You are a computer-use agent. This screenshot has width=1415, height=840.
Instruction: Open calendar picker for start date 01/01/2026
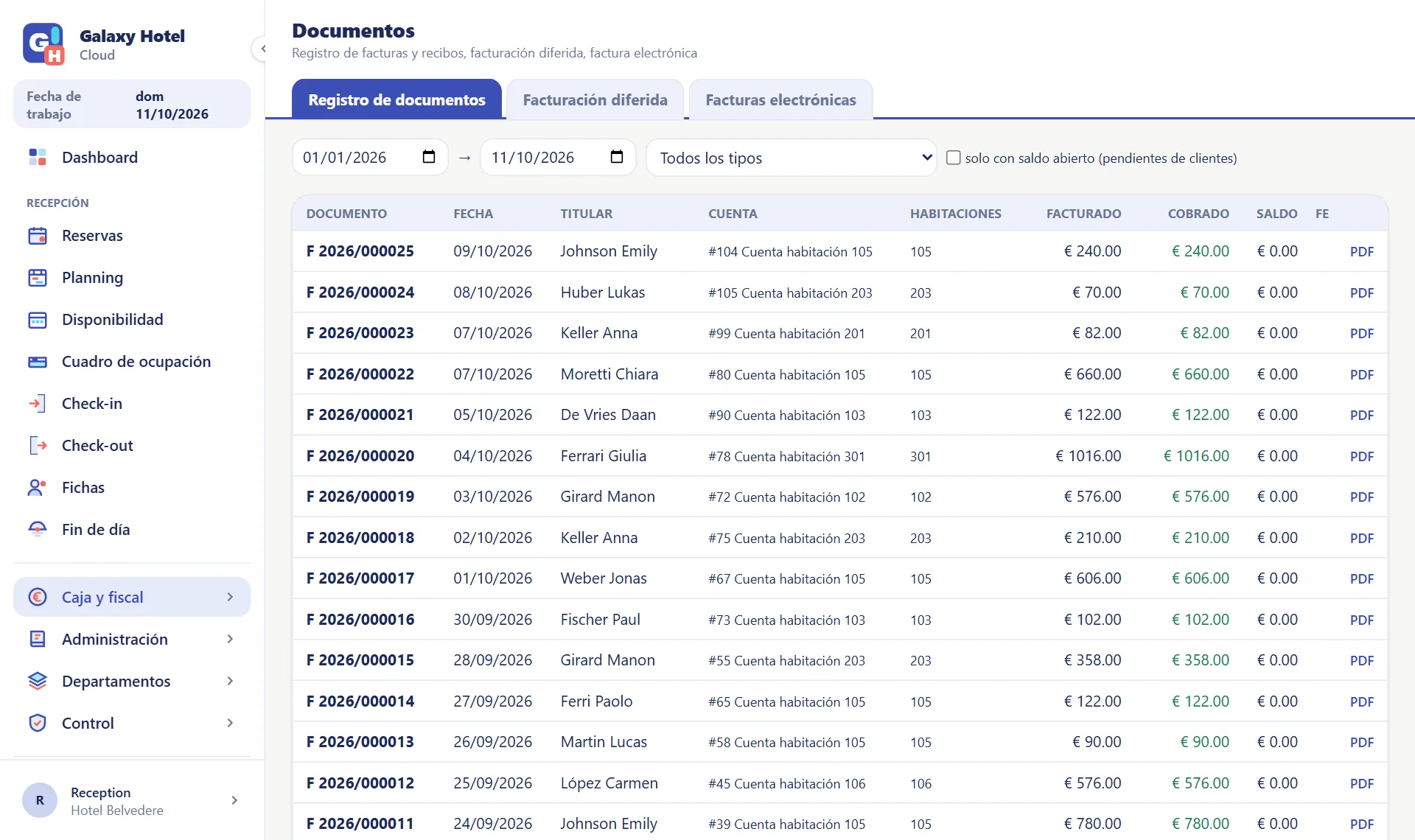coord(429,157)
